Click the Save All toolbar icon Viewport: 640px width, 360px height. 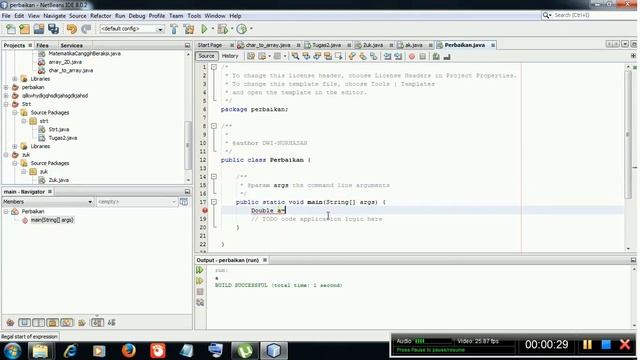53,29
